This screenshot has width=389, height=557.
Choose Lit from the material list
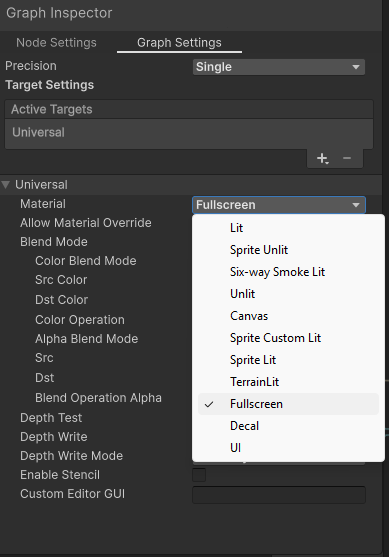coord(288,228)
